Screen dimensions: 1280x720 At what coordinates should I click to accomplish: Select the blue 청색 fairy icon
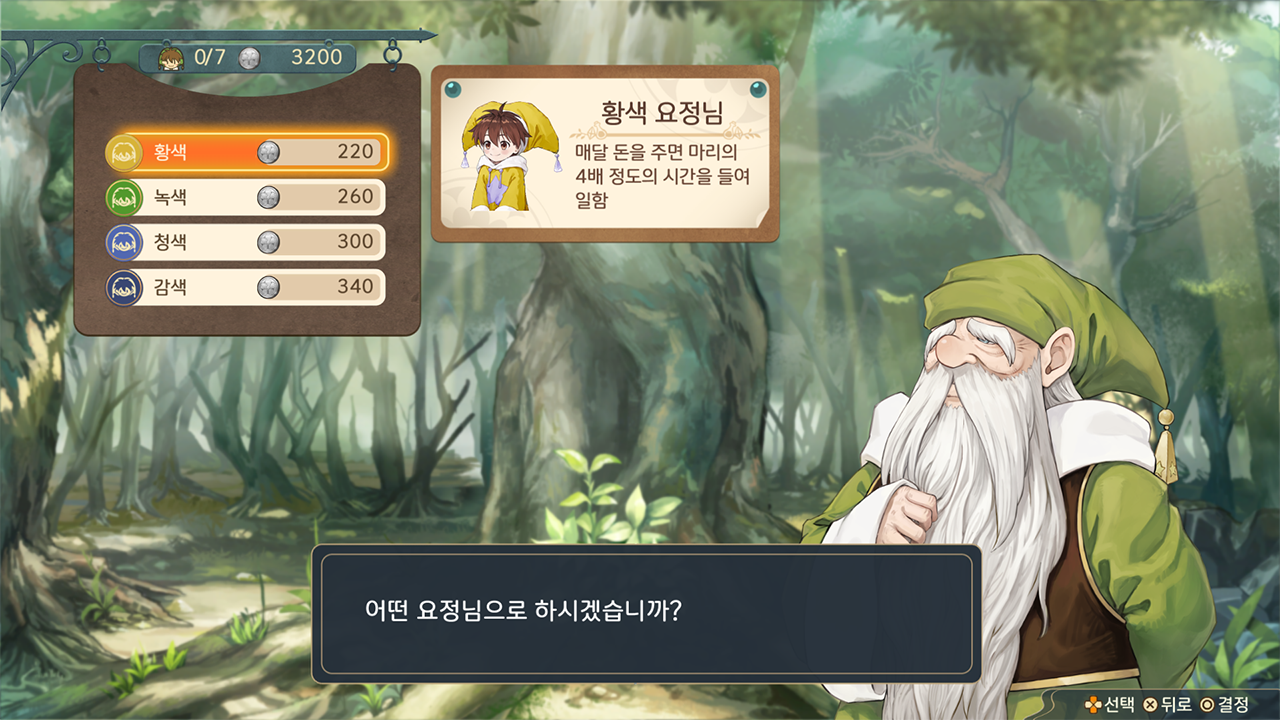122,242
